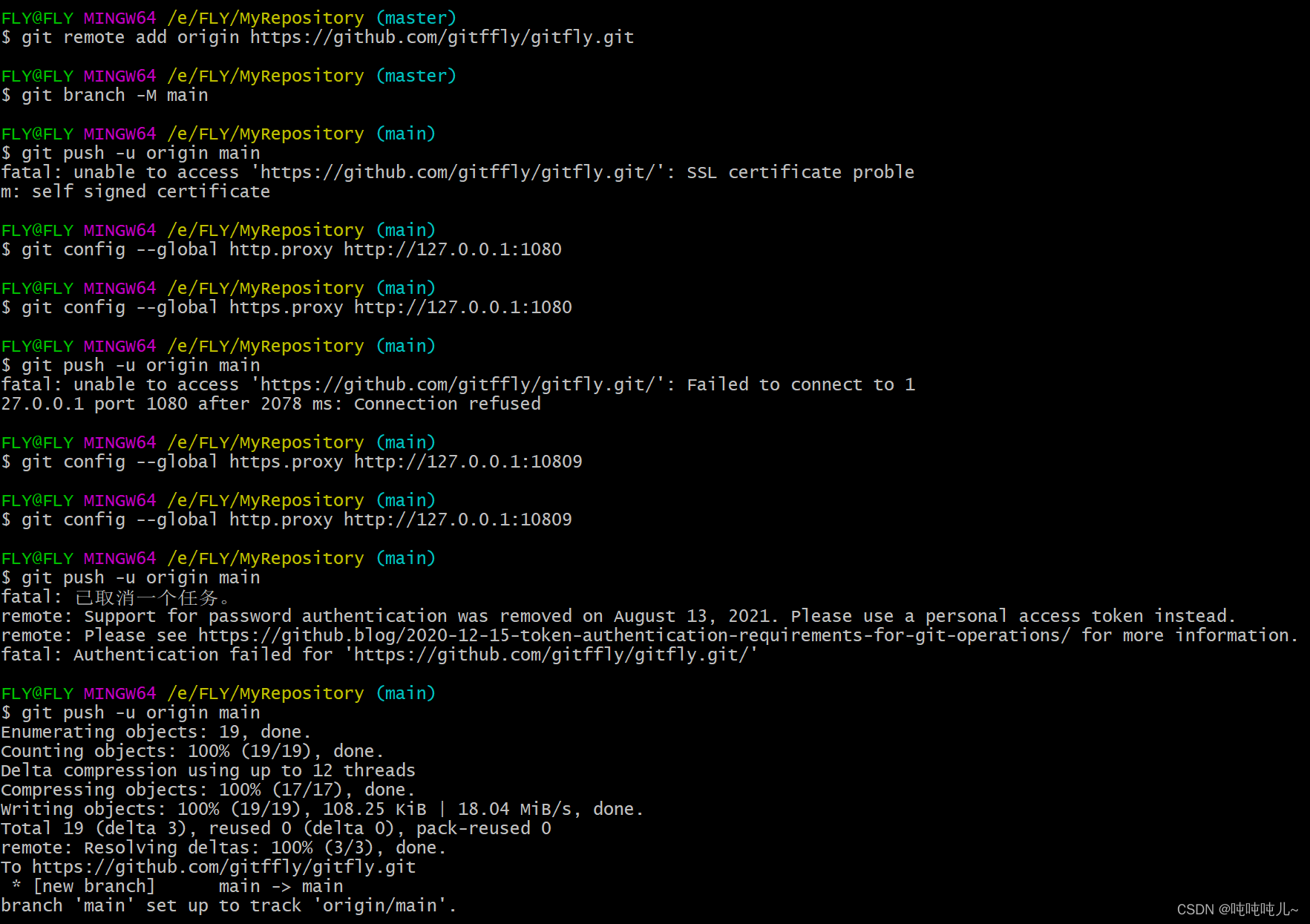Click the 'Failed to connect to 1' error line
This screenshot has width=1310, height=924.
pos(458,384)
